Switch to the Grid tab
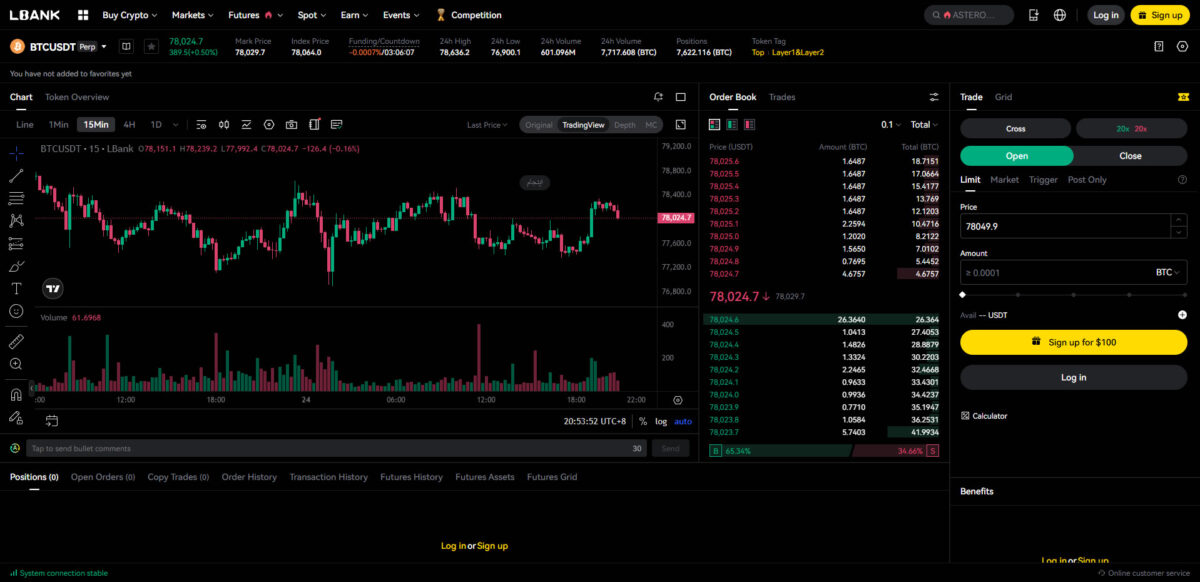This screenshot has height=582, width=1200. tap(1003, 97)
